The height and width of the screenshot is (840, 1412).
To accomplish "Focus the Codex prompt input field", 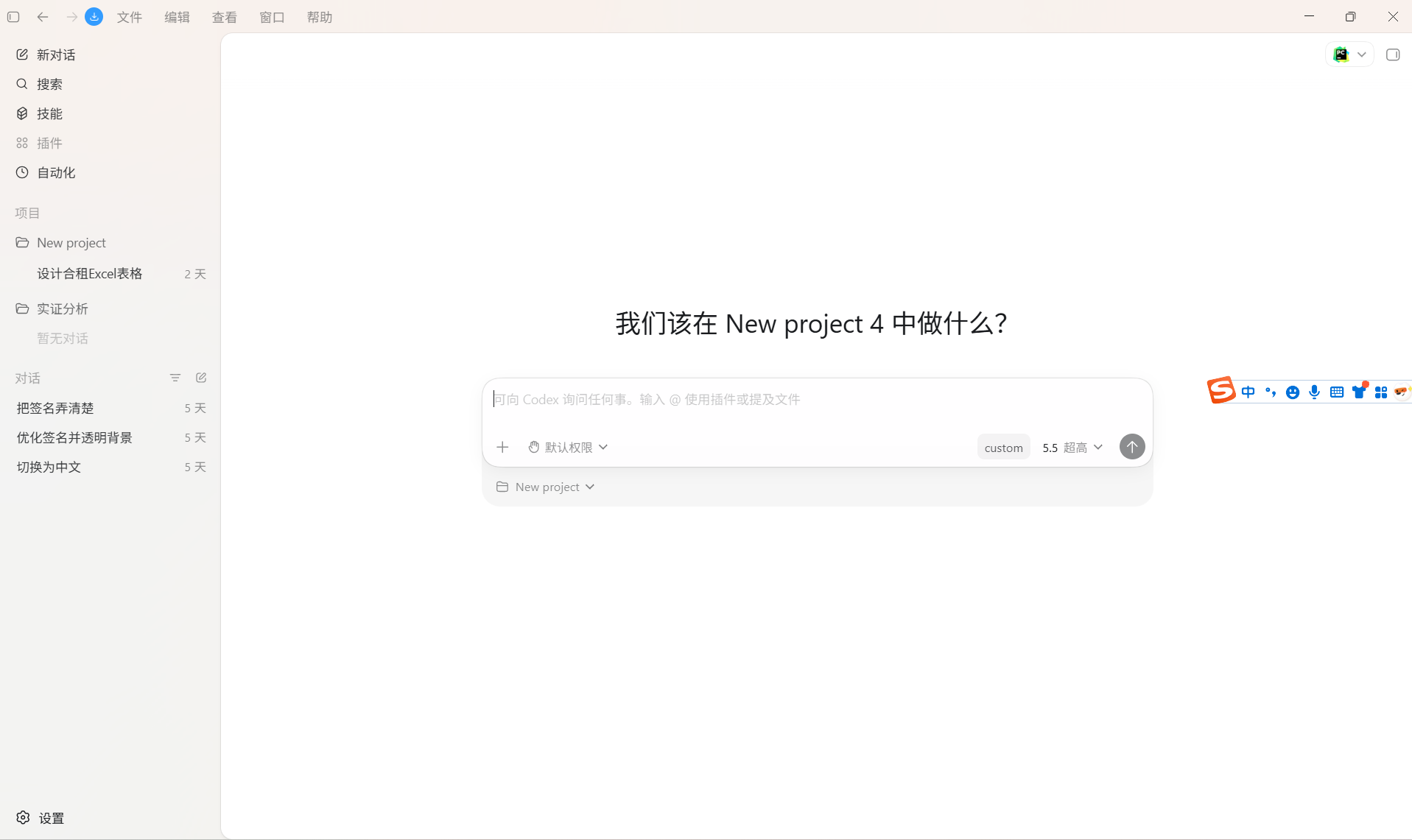I will click(817, 400).
